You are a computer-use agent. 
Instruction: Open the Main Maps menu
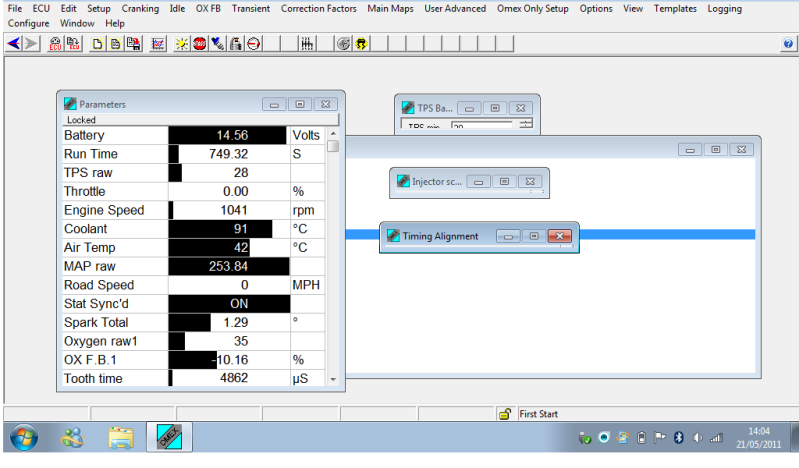coord(392,9)
